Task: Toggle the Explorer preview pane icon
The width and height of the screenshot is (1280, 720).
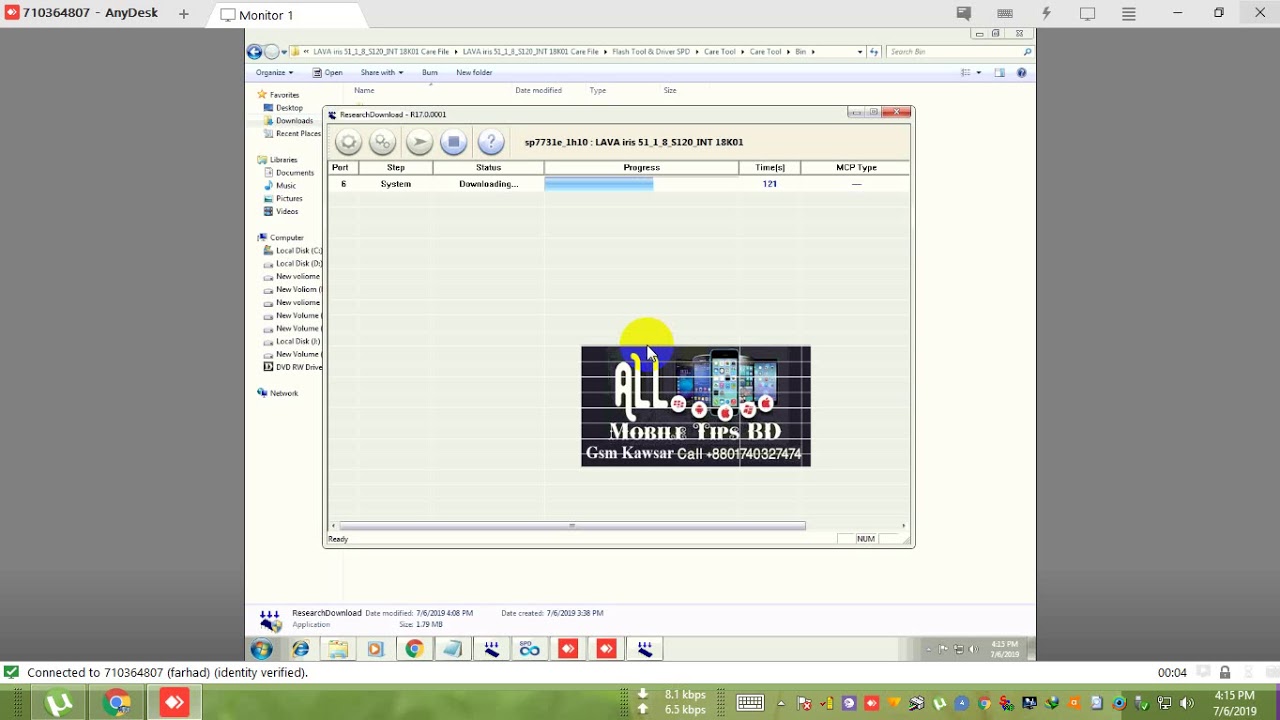Action: pos(999,73)
